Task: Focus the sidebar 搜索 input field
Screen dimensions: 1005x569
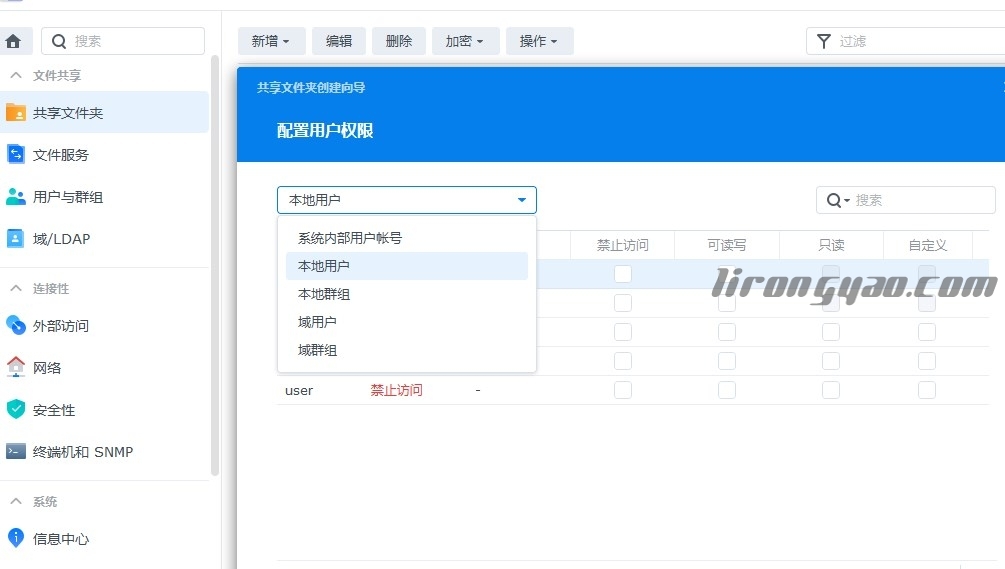Action: 123,41
